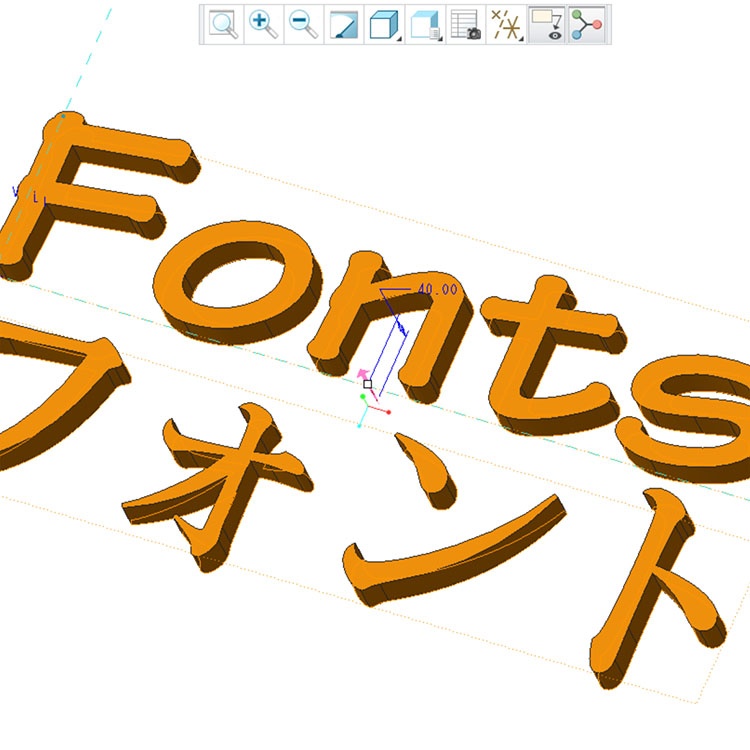Viewport: 750px width, 750px height.
Task: Repaint the graphics window
Action: point(344,25)
